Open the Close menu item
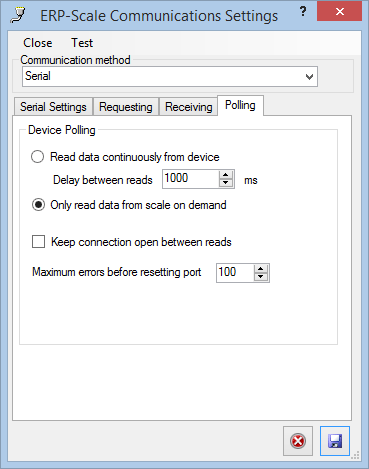The height and width of the screenshot is (469, 369). tap(38, 43)
